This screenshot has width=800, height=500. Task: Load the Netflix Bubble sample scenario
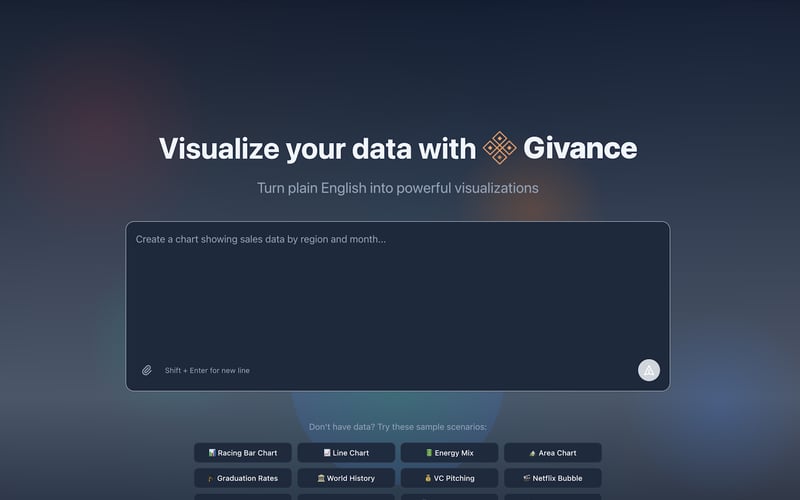coord(553,478)
